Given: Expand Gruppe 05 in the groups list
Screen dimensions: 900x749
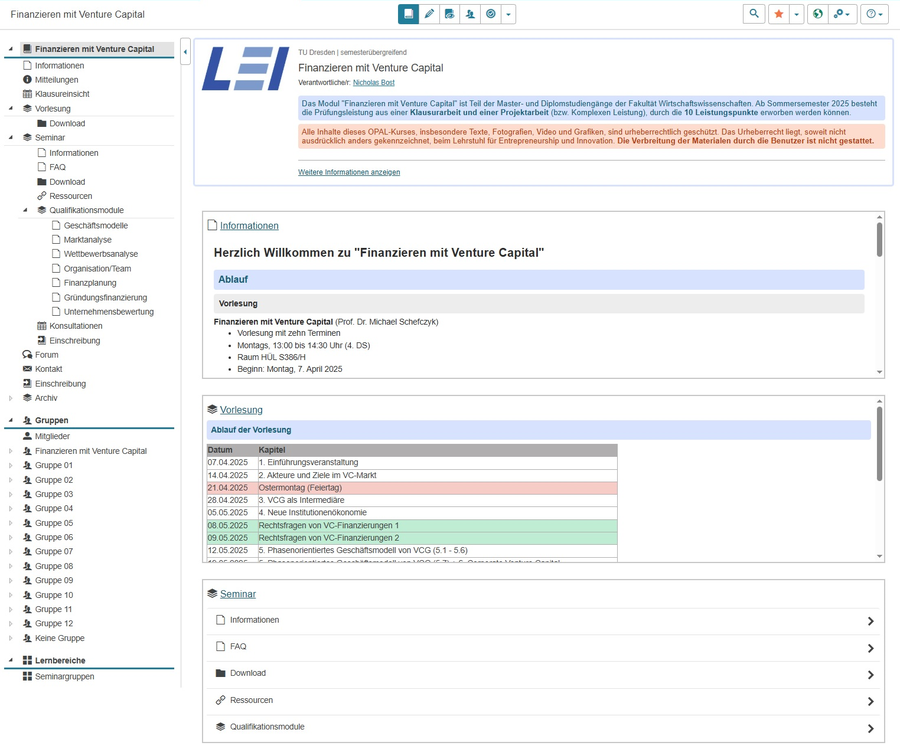Looking at the screenshot, I should pyautogui.click(x=11, y=523).
